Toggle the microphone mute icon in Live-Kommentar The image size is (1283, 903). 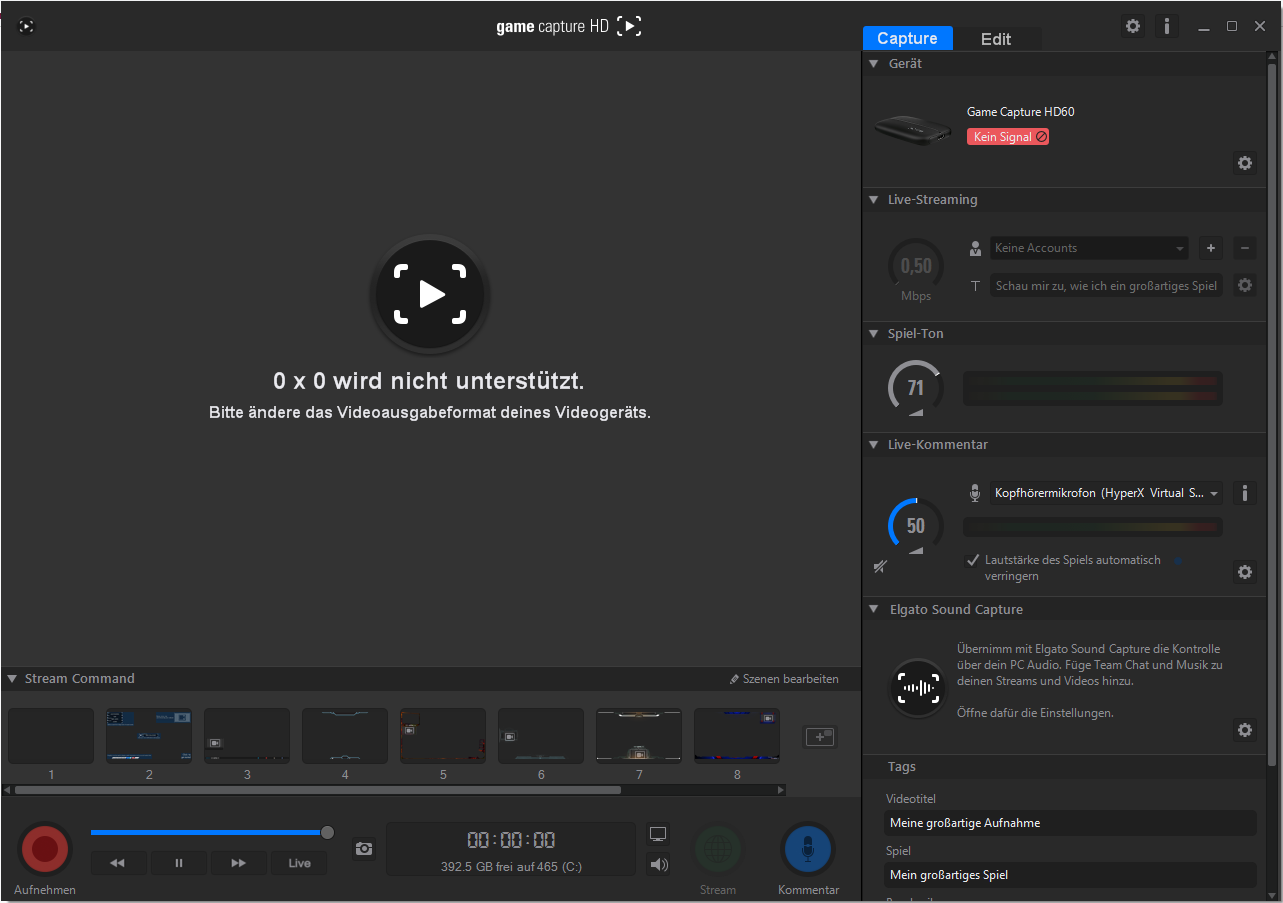click(x=880, y=567)
